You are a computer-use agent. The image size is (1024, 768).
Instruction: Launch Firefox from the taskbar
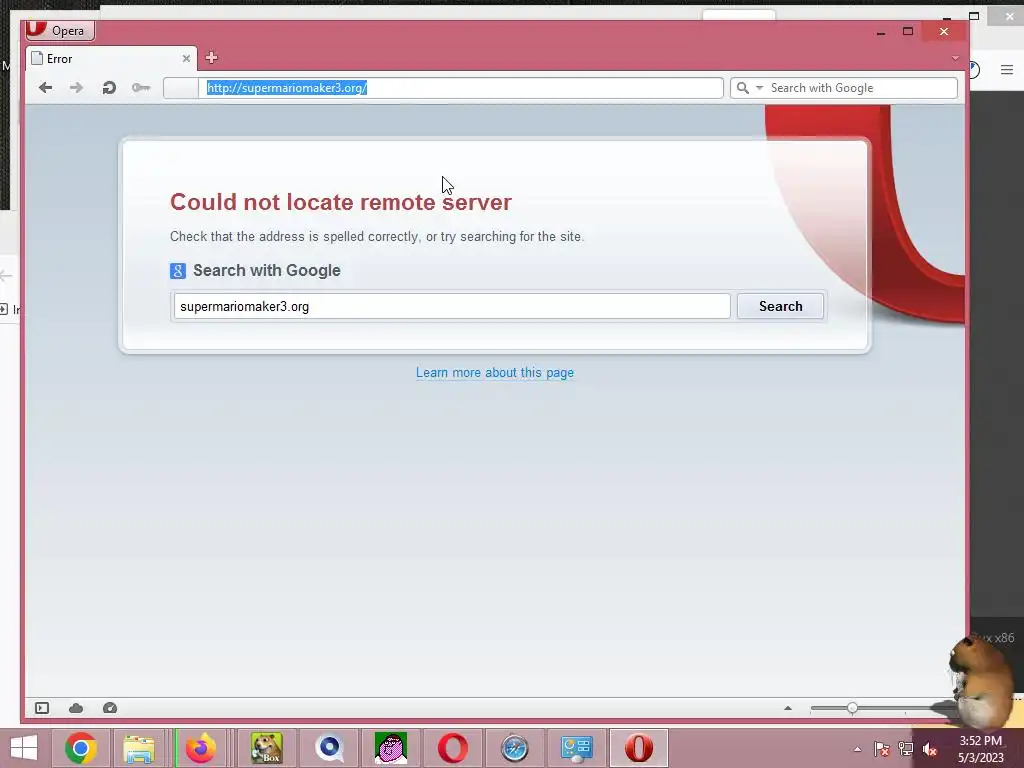[200, 748]
